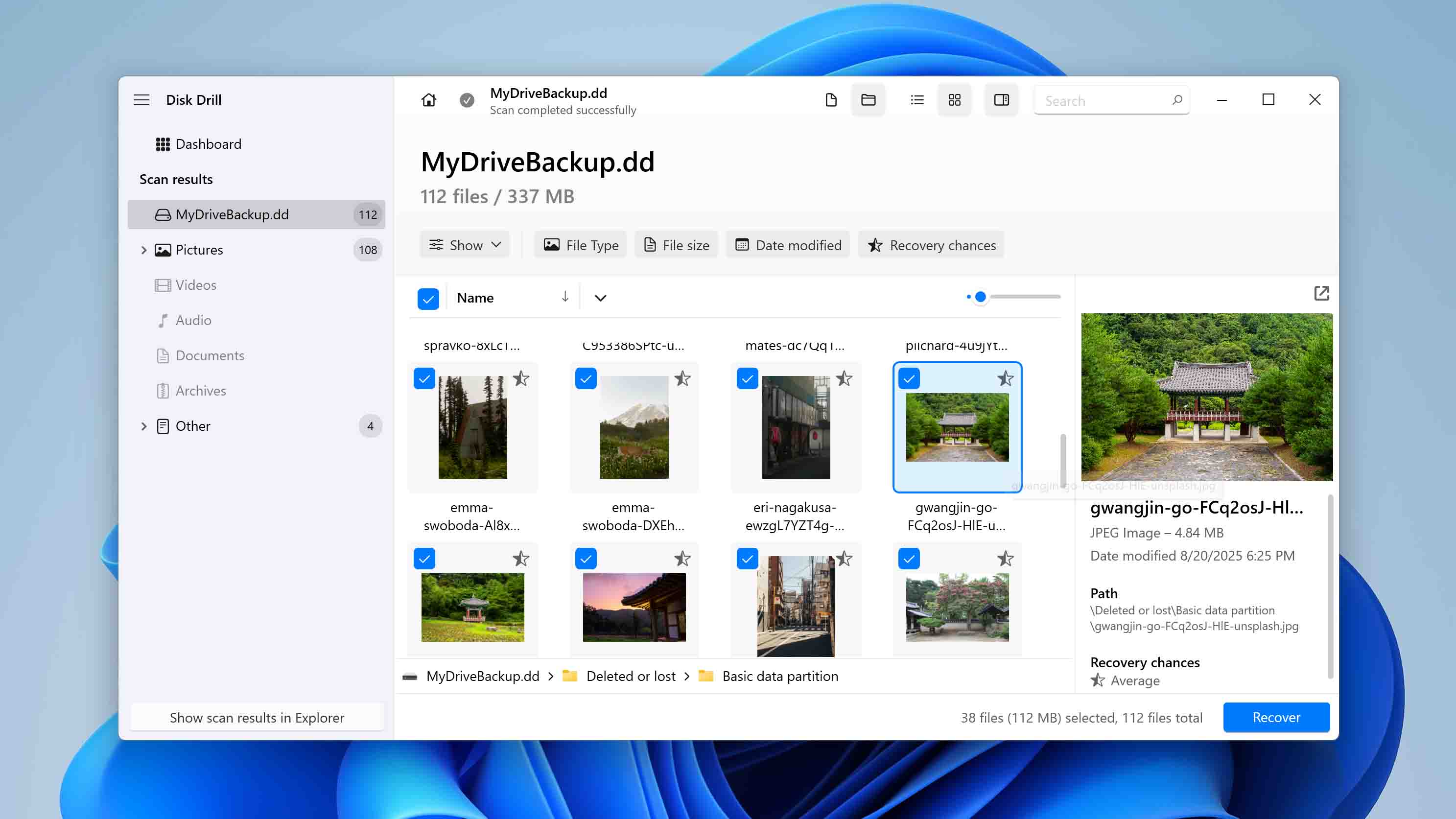Star the gwangjin-go-FCq2osJ file as favorite

coord(1006,378)
